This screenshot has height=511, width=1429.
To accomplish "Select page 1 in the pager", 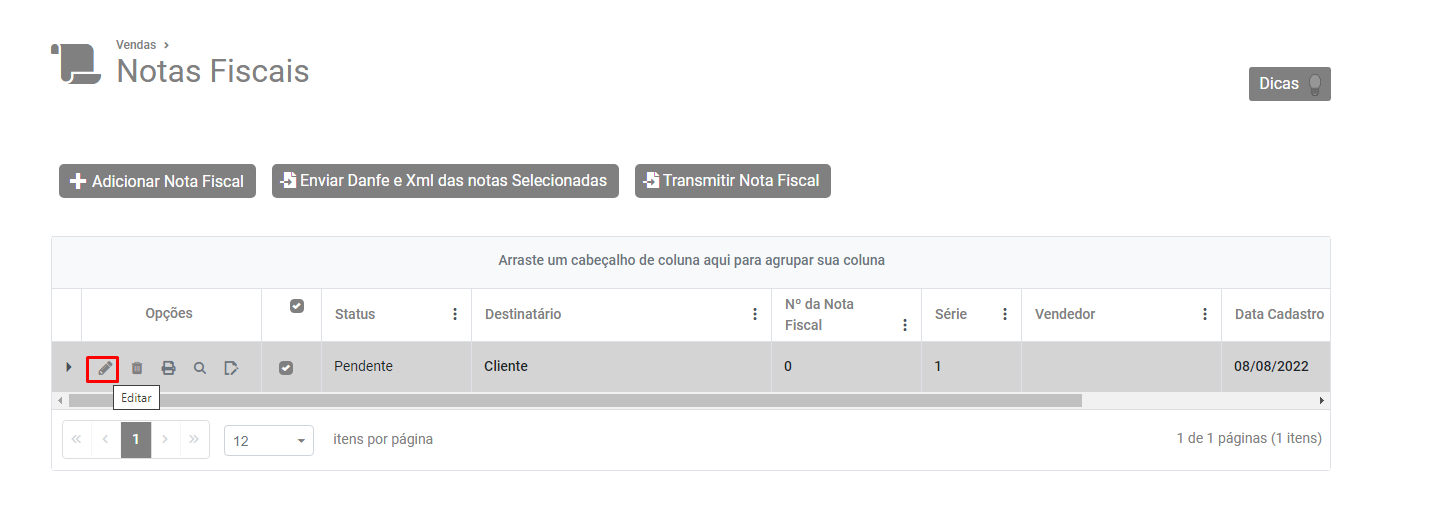I will click(136, 439).
